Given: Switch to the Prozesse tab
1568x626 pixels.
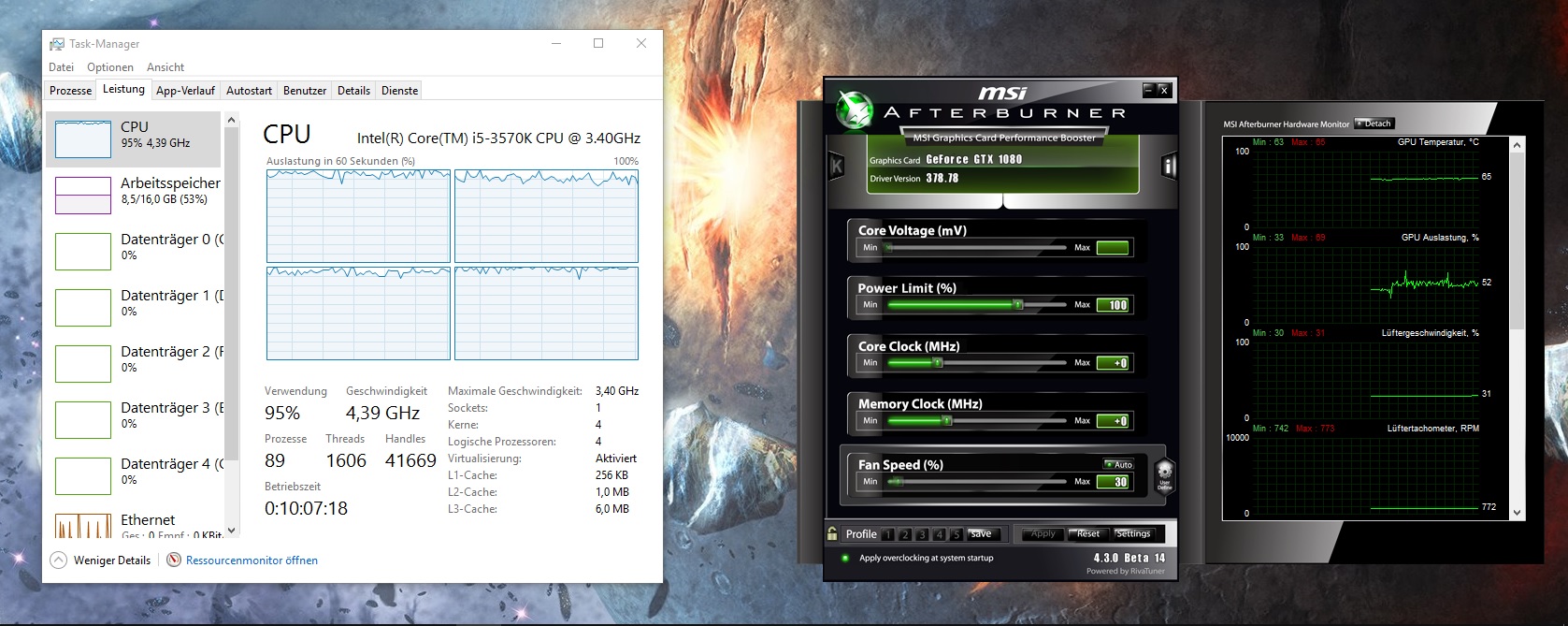Looking at the screenshot, I should click(71, 91).
